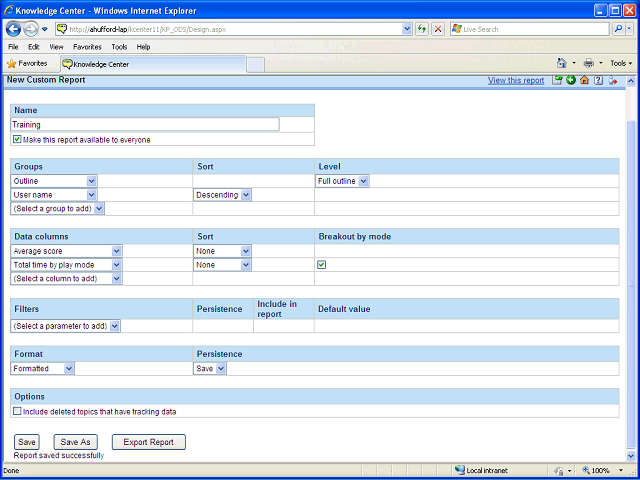This screenshot has width=640, height=480.
Task: Click the browser refresh icon
Action: (422, 29)
